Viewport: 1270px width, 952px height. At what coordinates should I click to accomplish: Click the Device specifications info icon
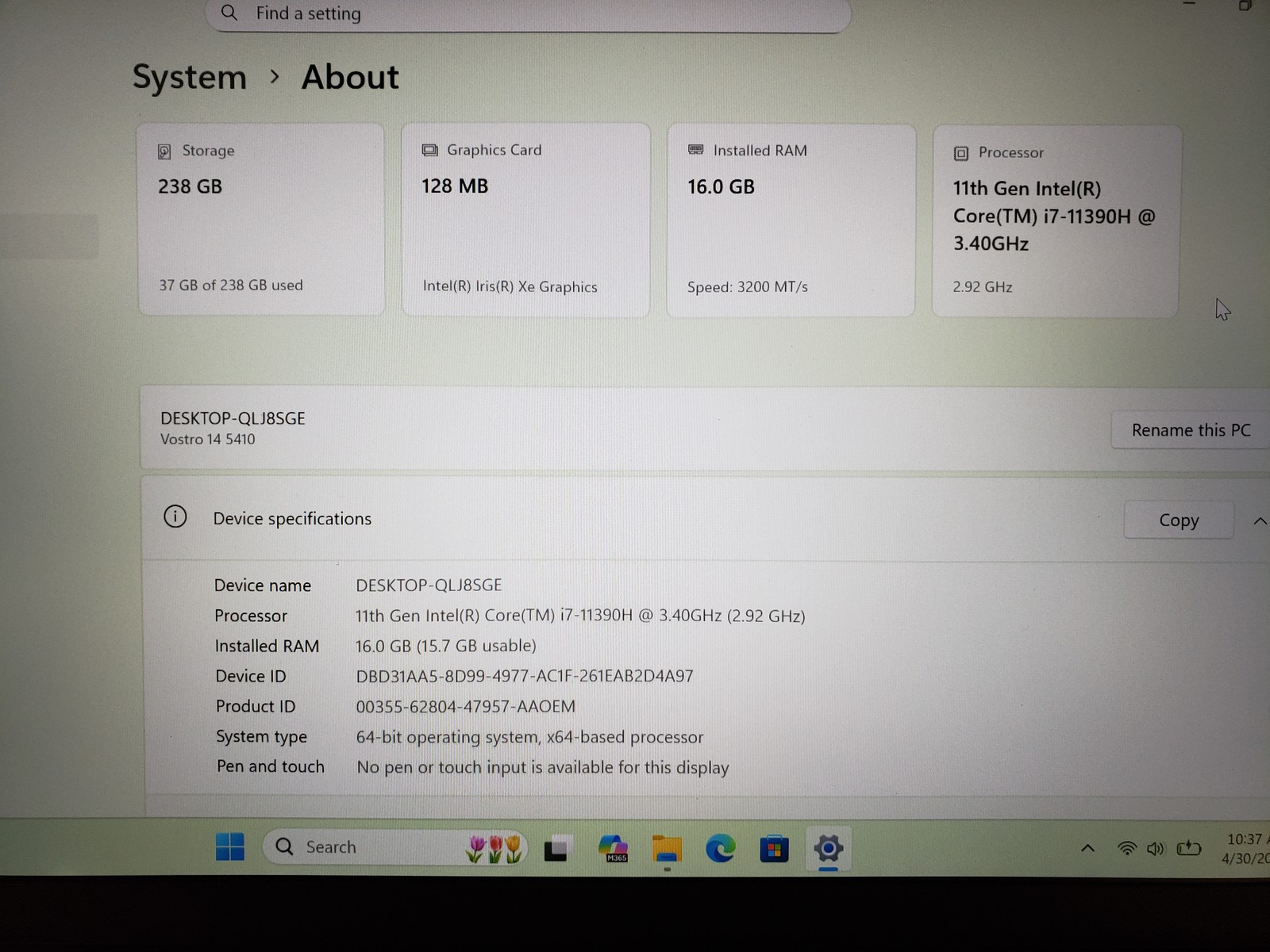pyautogui.click(x=175, y=517)
